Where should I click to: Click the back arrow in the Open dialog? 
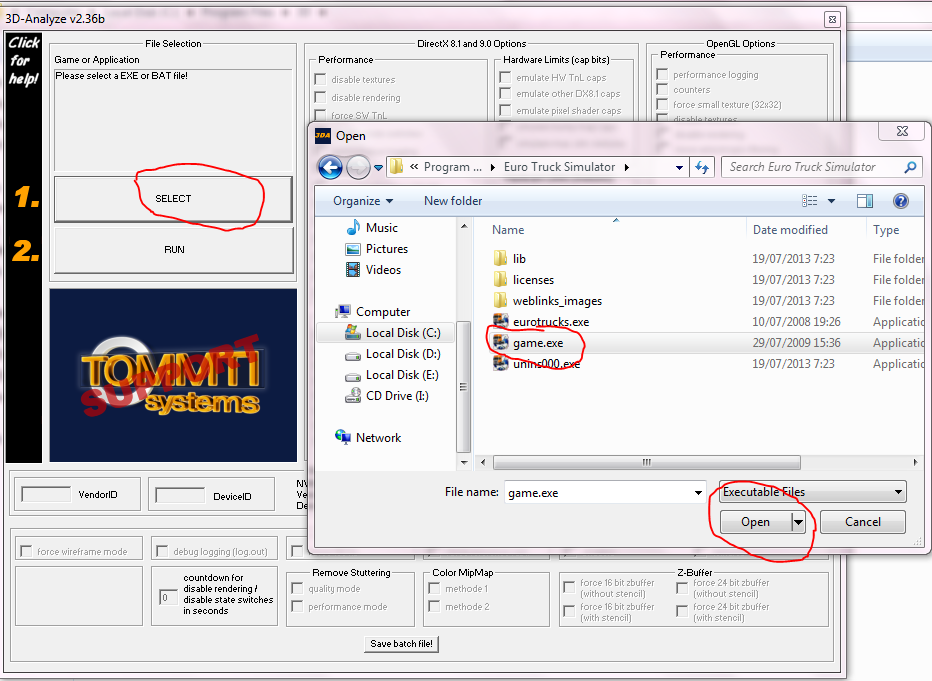pyautogui.click(x=330, y=168)
